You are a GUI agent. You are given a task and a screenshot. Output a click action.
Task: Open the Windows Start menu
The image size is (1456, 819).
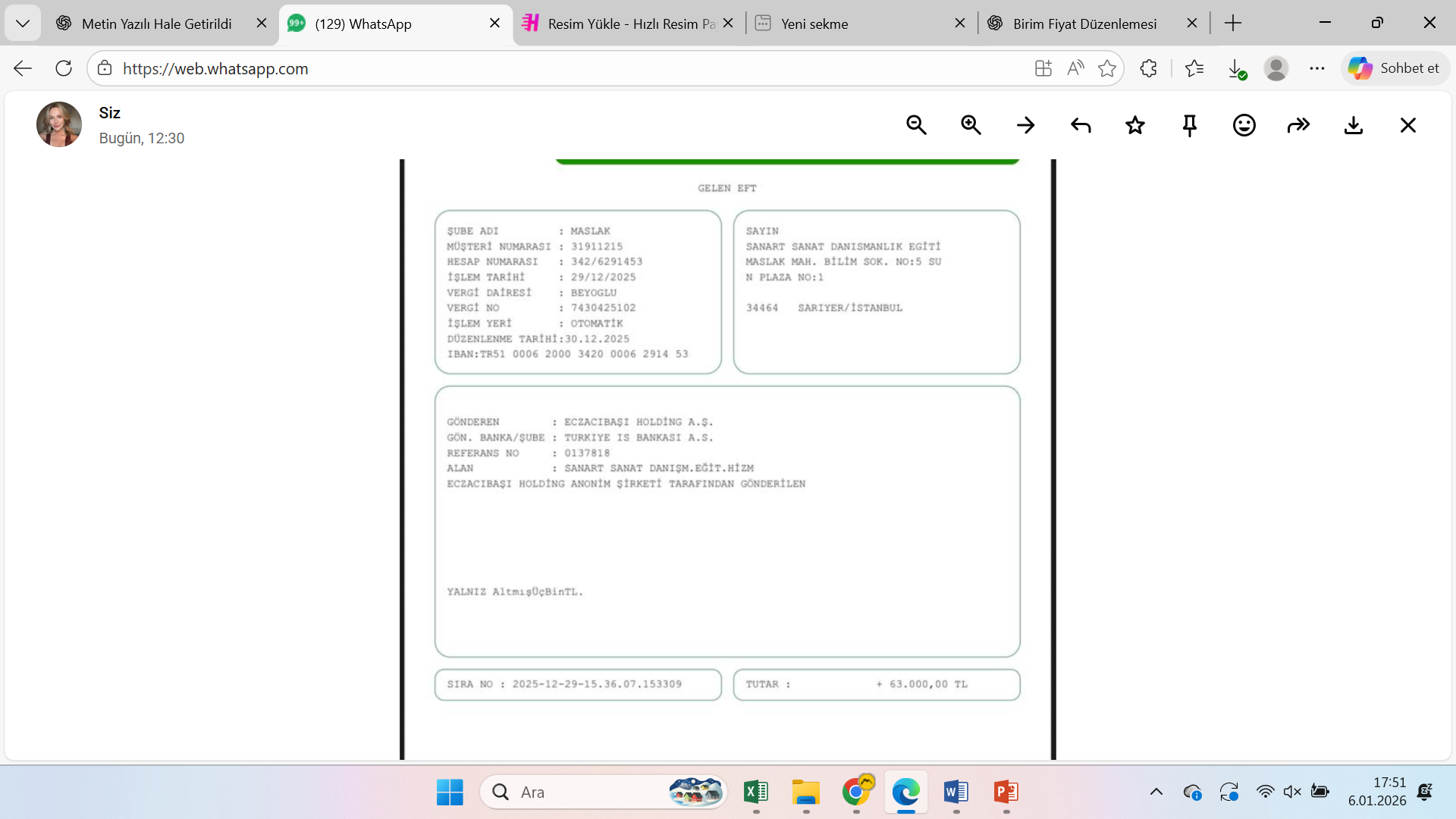click(x=450, y=792)
